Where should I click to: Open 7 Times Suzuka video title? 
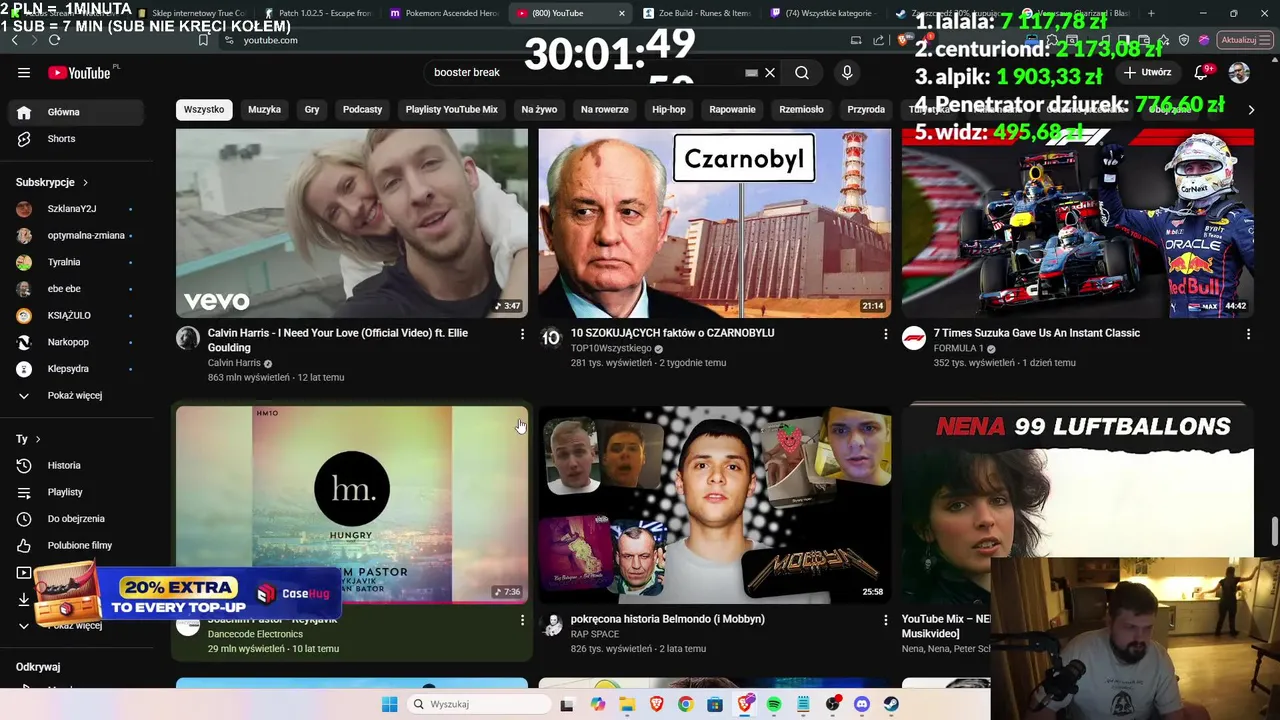click(x=1037, y=333)
